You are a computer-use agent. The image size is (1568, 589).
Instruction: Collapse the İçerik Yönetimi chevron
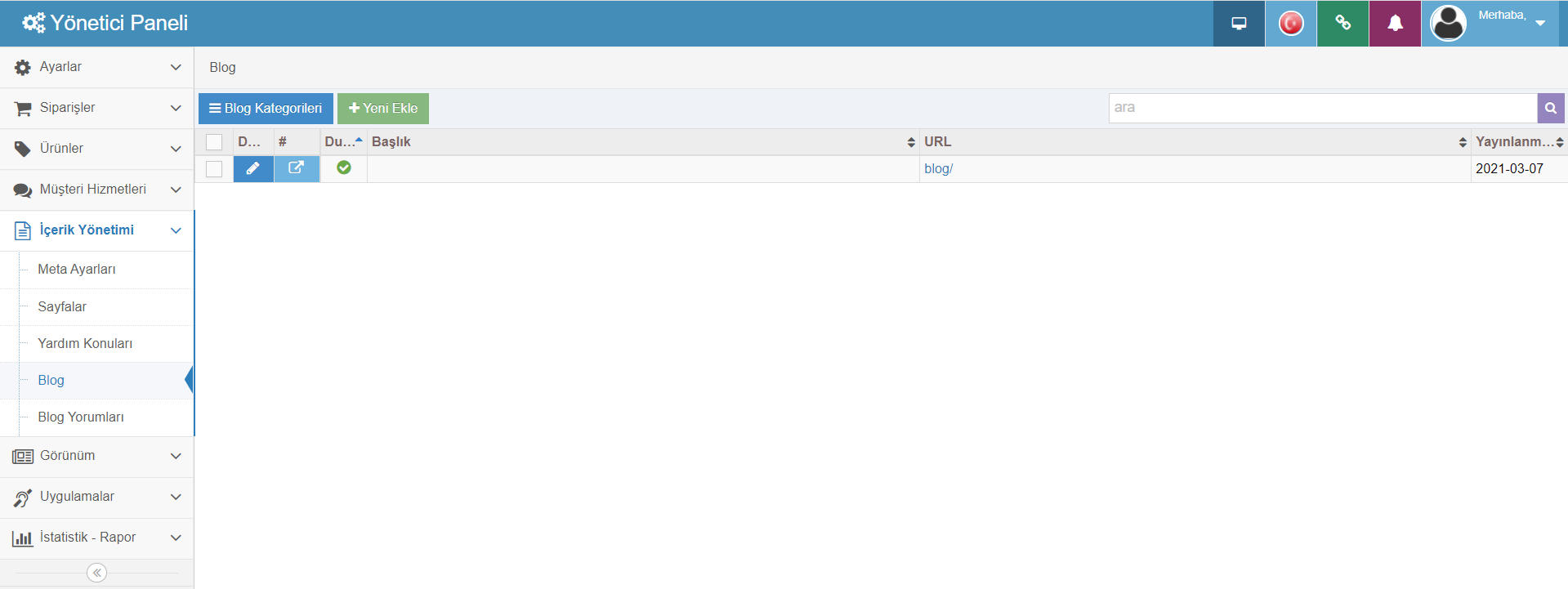176,230
